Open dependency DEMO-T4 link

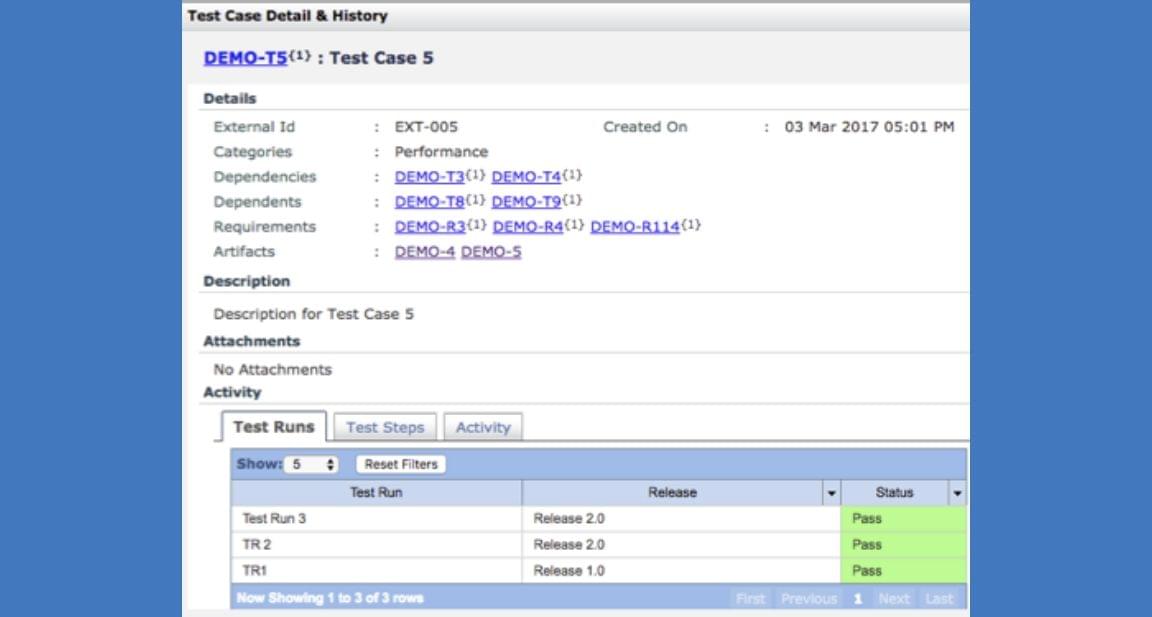click(x=526, y=177)
